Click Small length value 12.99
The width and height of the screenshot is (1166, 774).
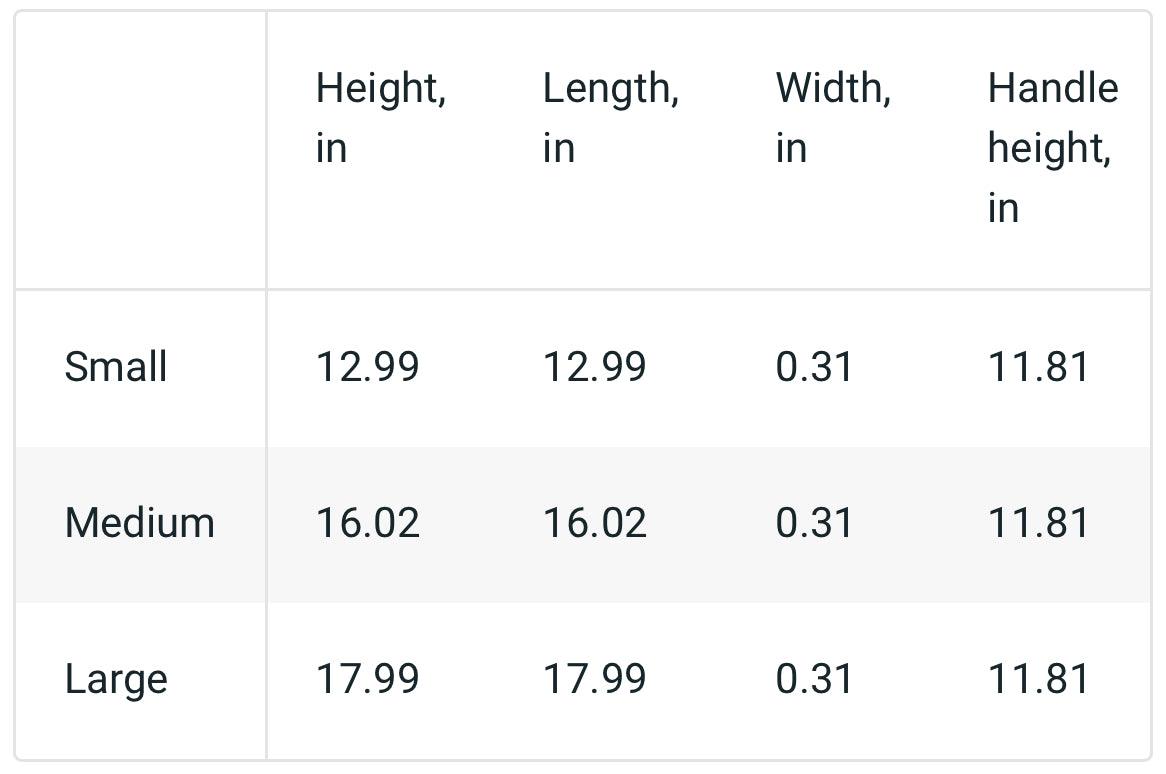[594, 367]
